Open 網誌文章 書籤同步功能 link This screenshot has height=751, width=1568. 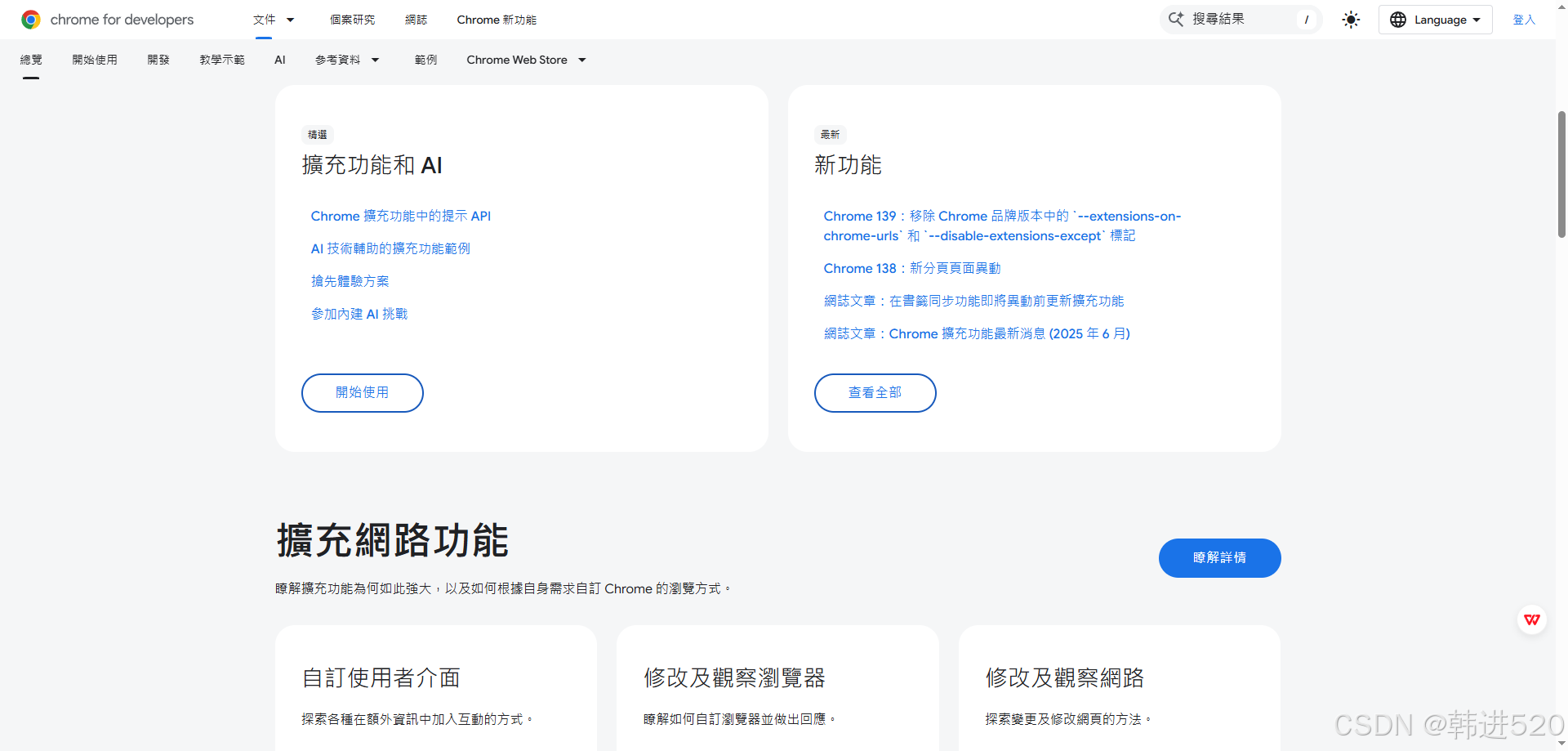(973, 301)
